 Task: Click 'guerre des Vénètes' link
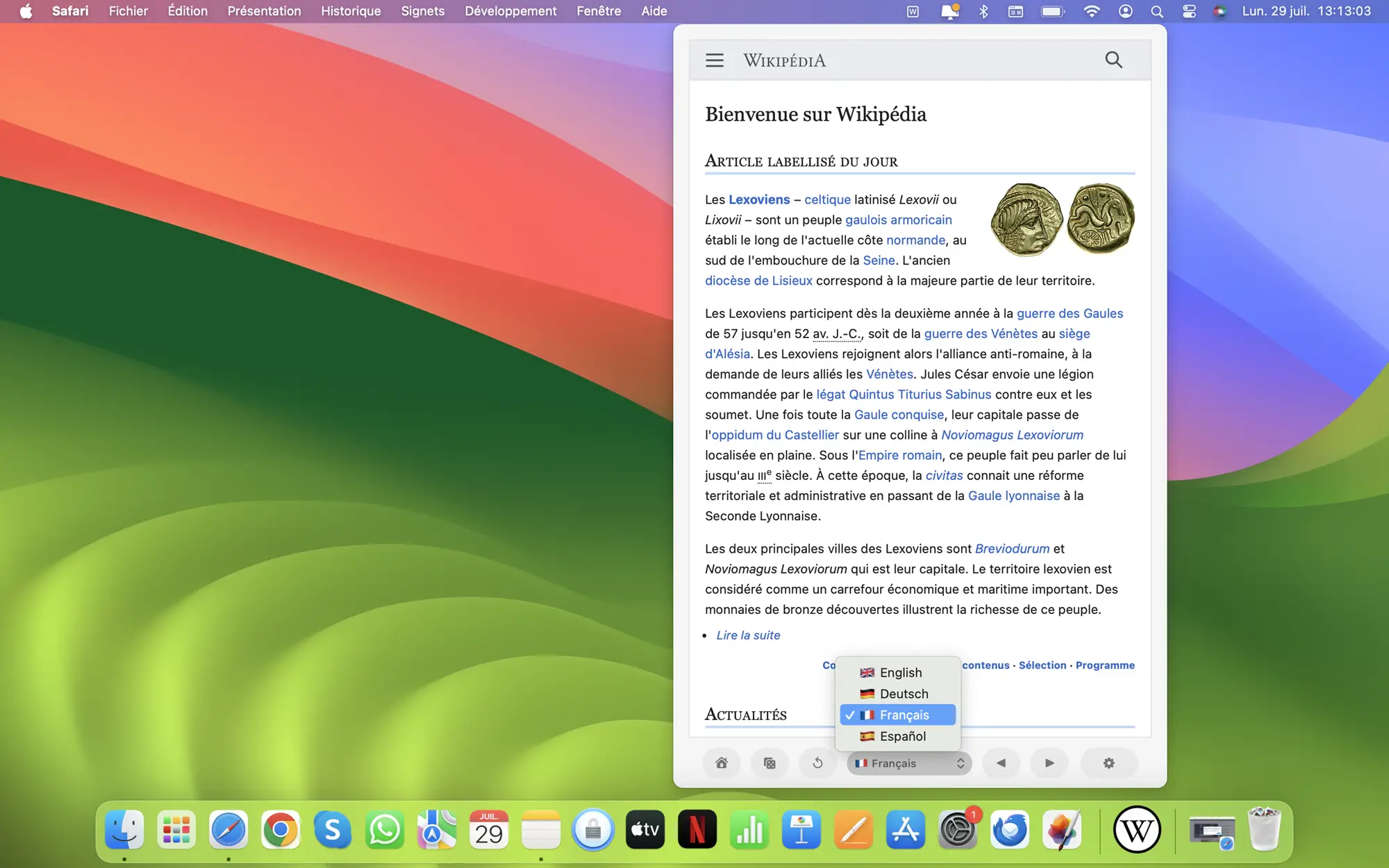click(981, 333)
